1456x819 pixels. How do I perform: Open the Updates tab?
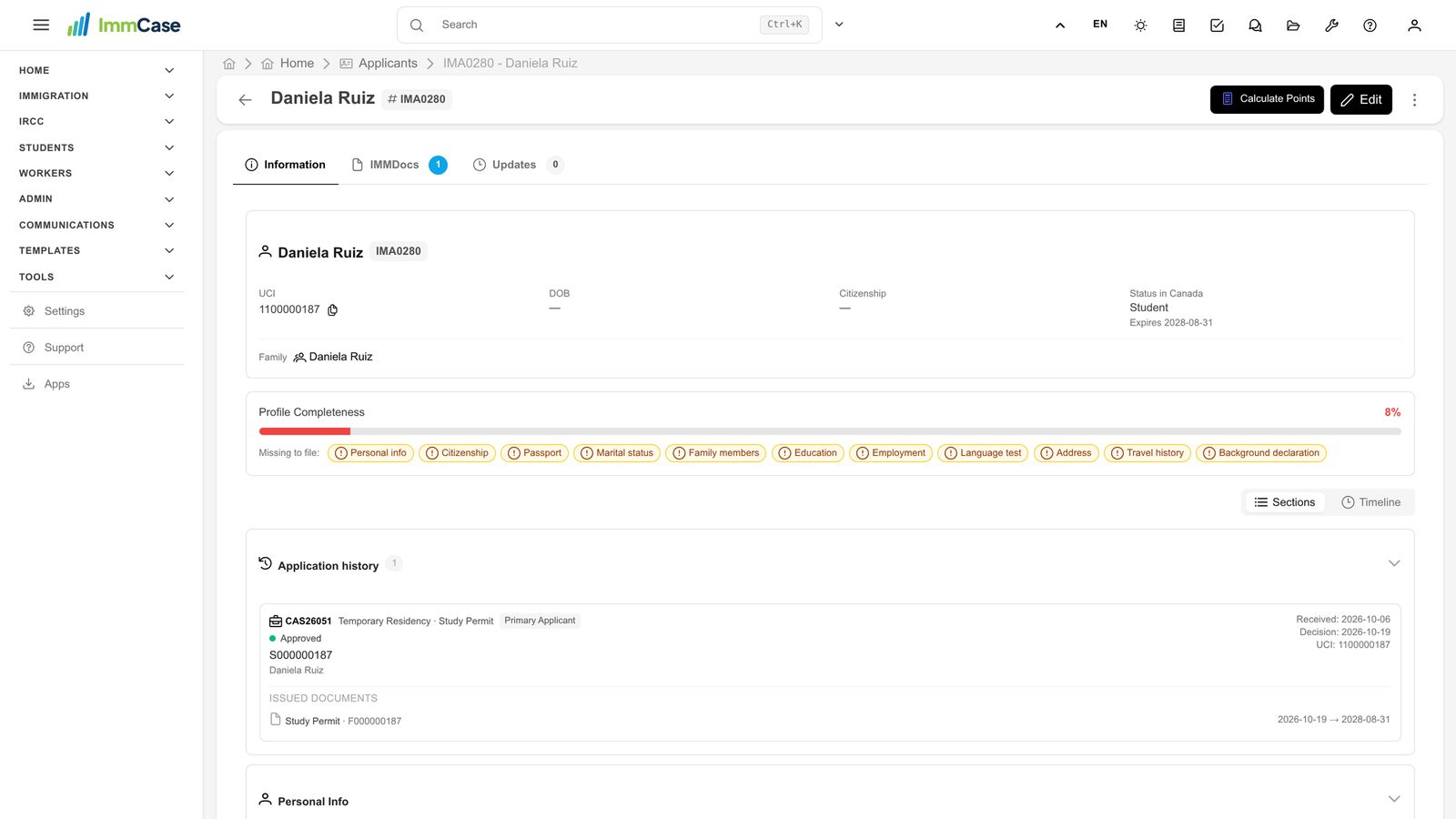519,165
